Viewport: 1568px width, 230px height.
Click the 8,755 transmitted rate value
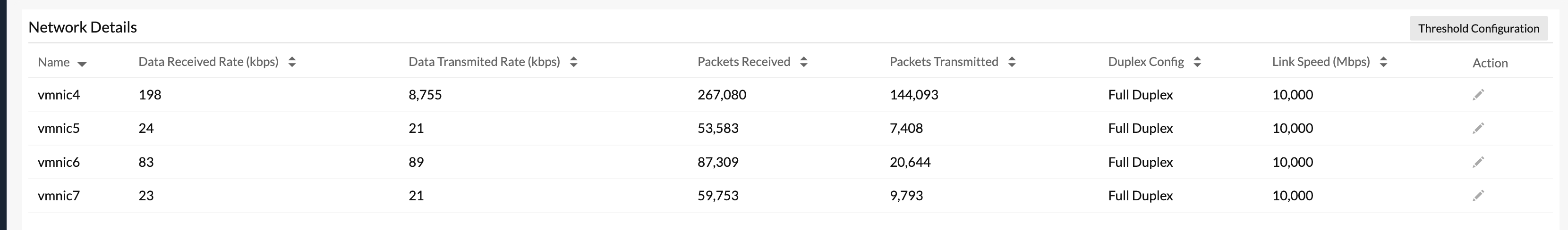click(425, 95)
